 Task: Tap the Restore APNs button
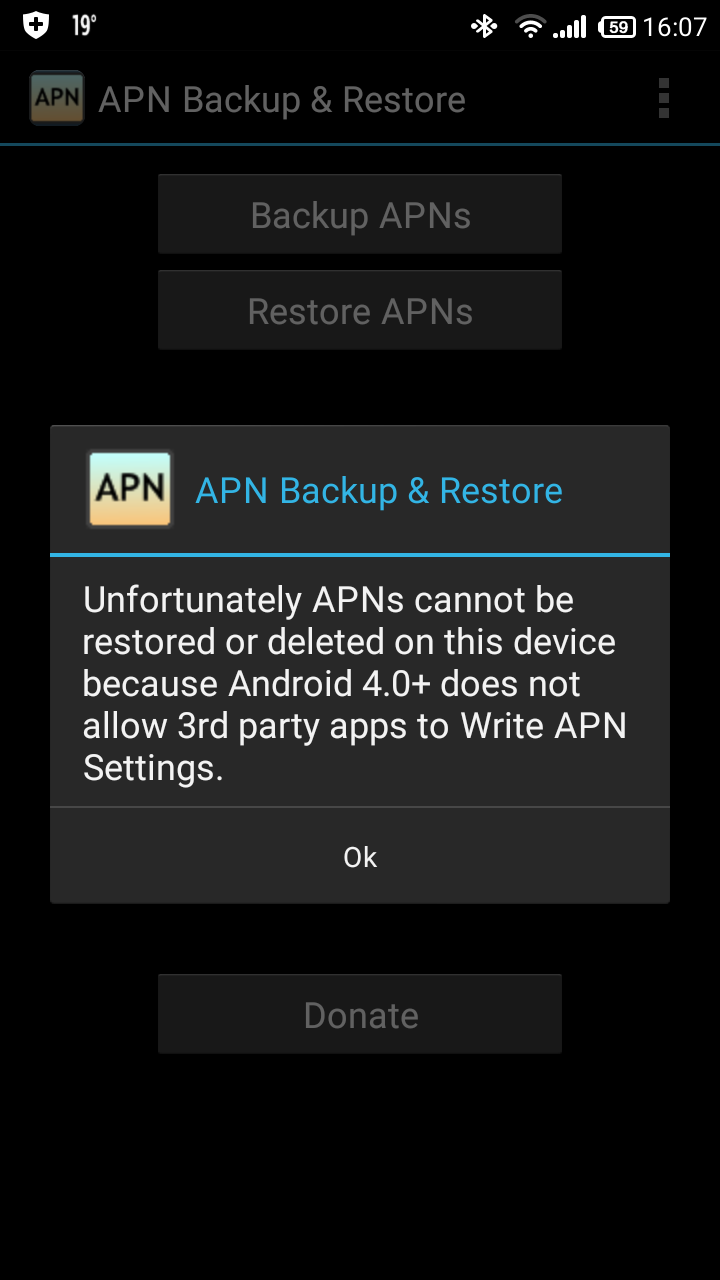[x=360, y=310]
